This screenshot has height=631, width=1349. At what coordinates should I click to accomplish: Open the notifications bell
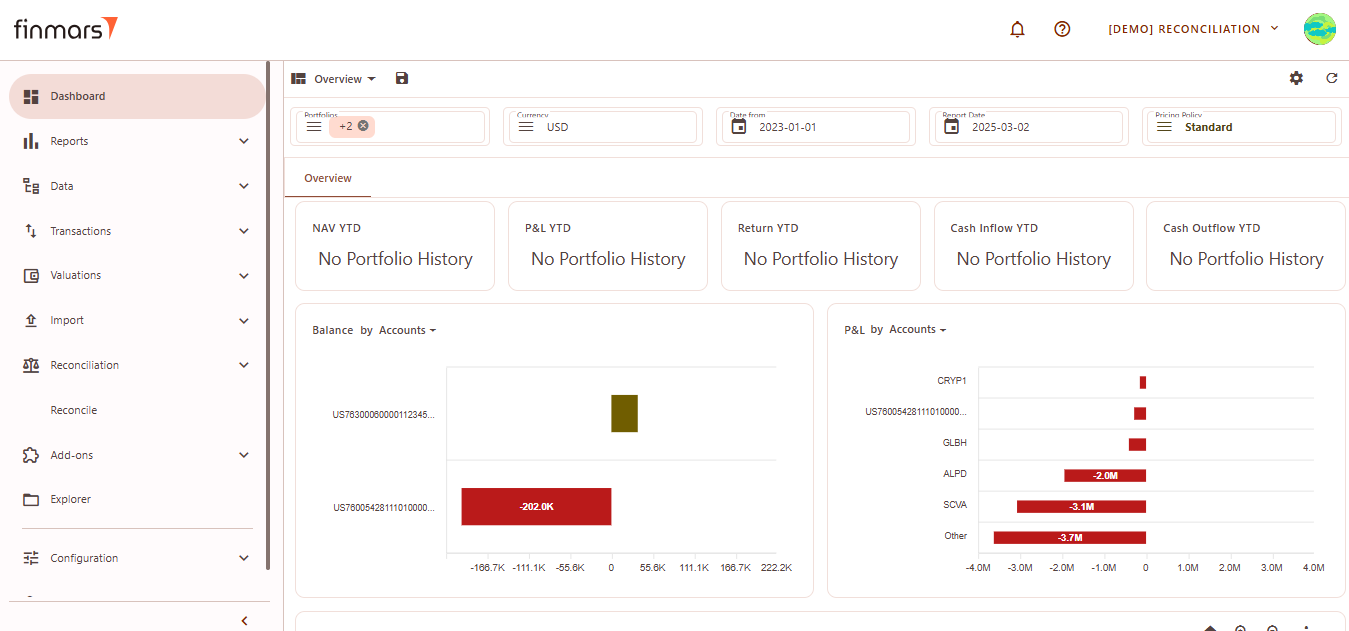(1017, 29)
